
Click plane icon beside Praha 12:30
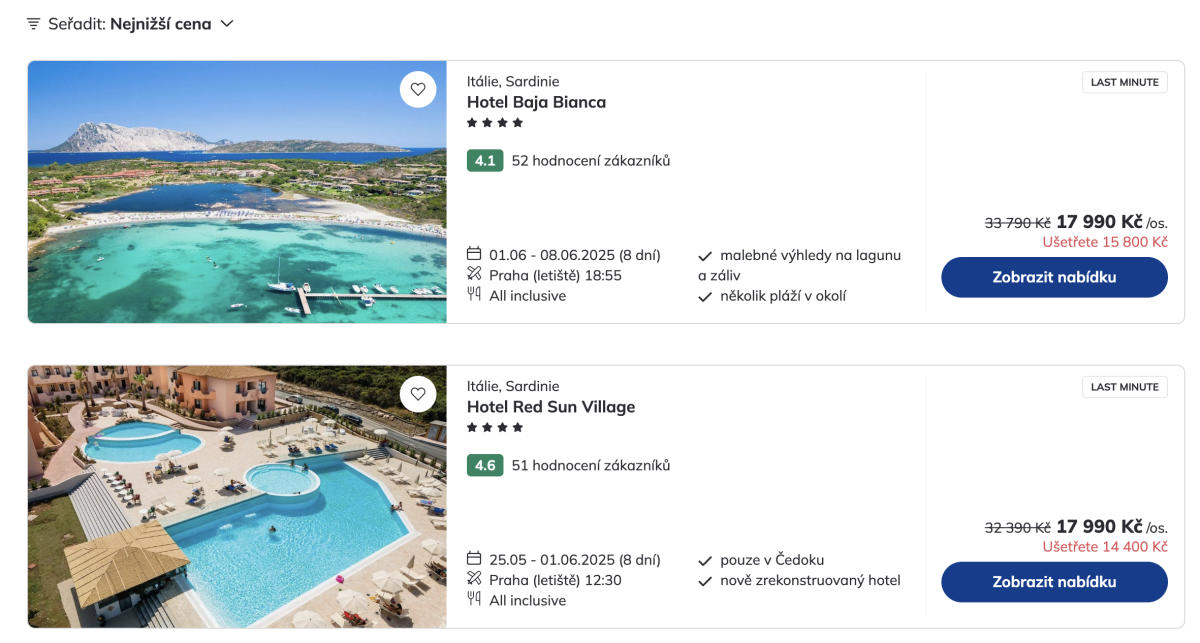[475, 580]
